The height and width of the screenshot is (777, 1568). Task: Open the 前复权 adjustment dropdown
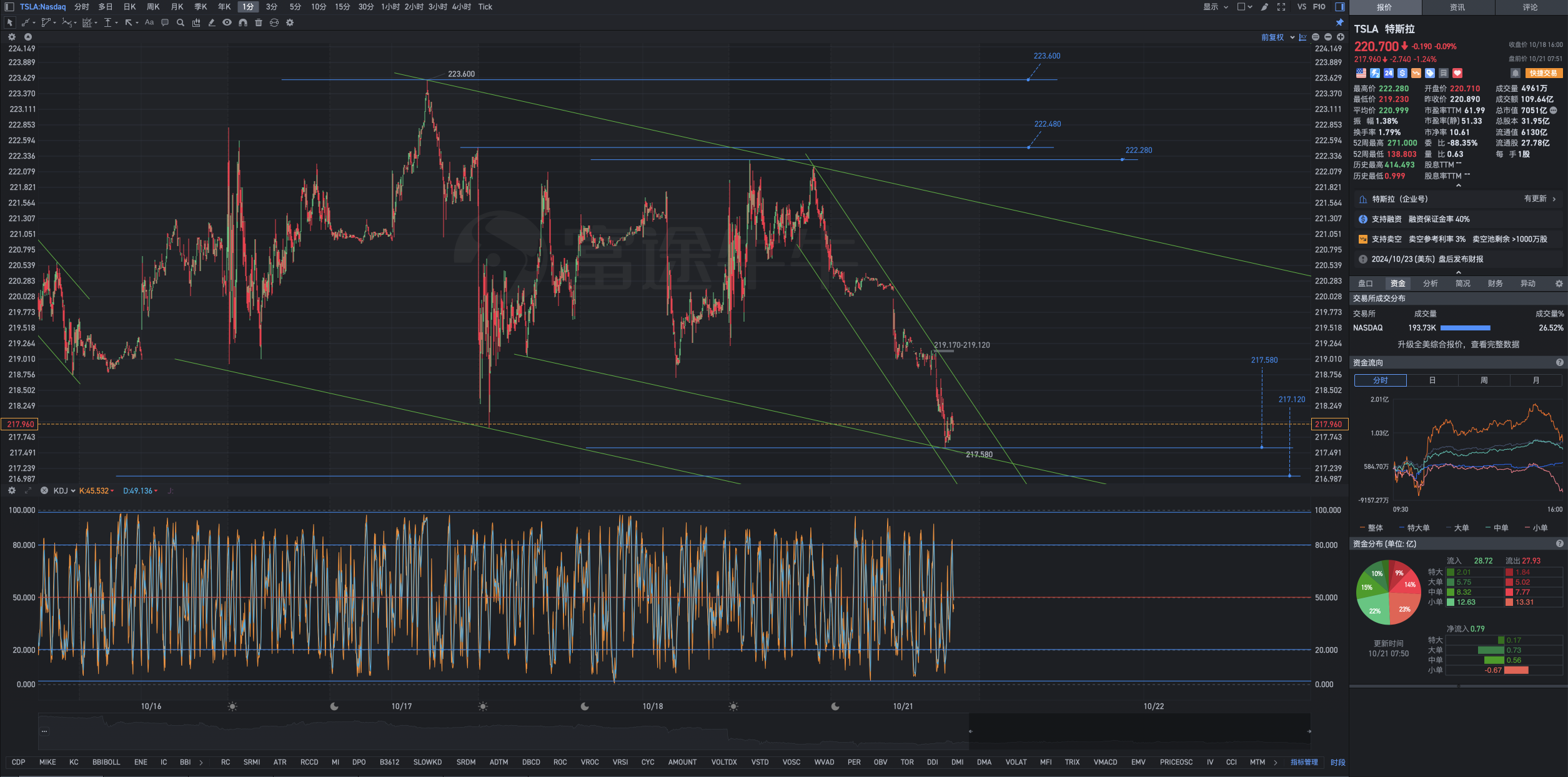pyautogui.click(x=1278, y=37)
